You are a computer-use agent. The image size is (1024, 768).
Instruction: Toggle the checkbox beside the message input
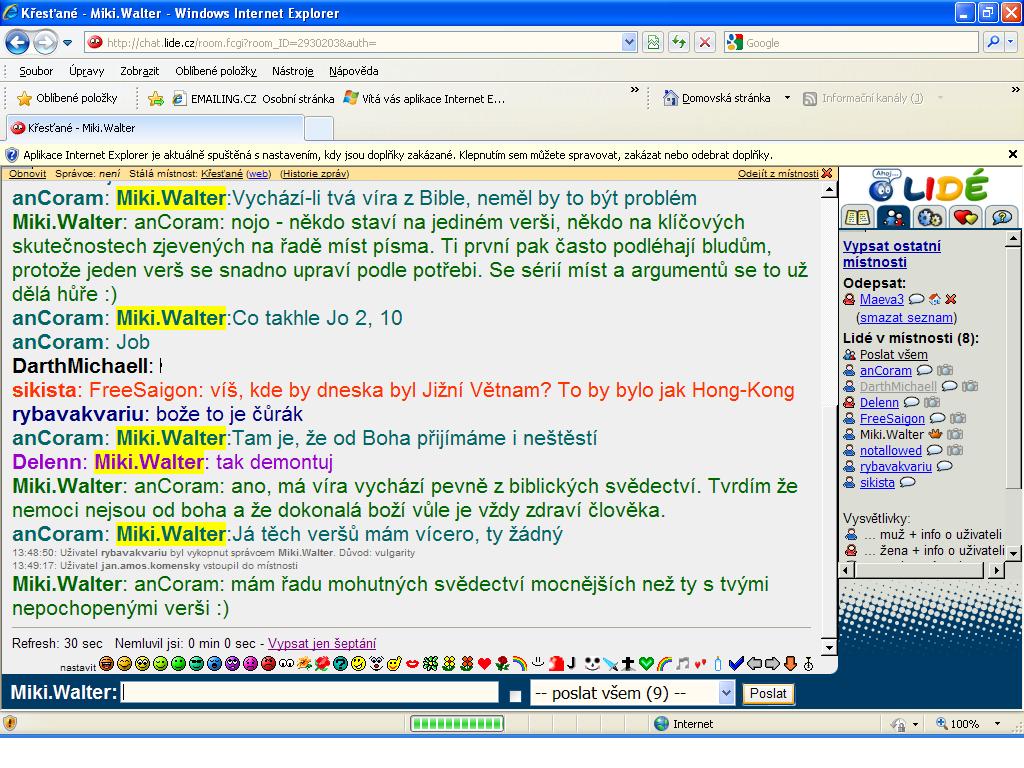click(x=515, y=696)
